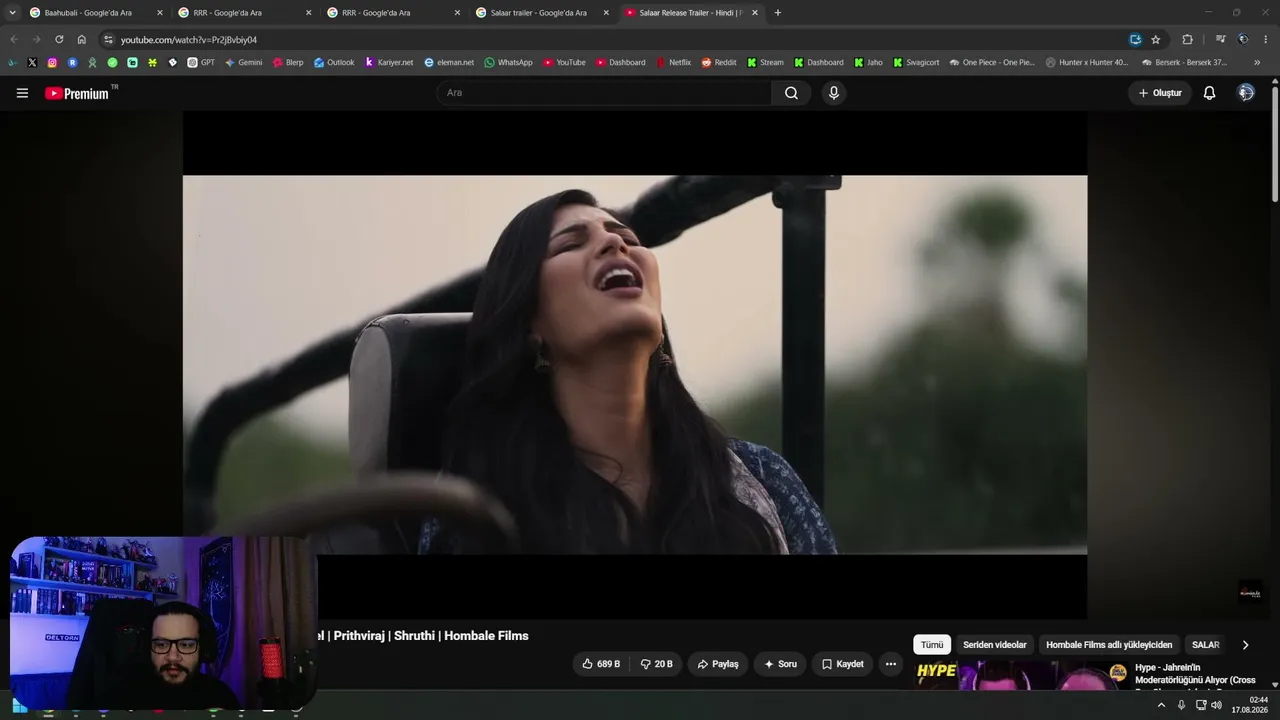Open the Kariyer.net bookmark
This screenshot has height=720, width=1280.
[x=389, y=62]
